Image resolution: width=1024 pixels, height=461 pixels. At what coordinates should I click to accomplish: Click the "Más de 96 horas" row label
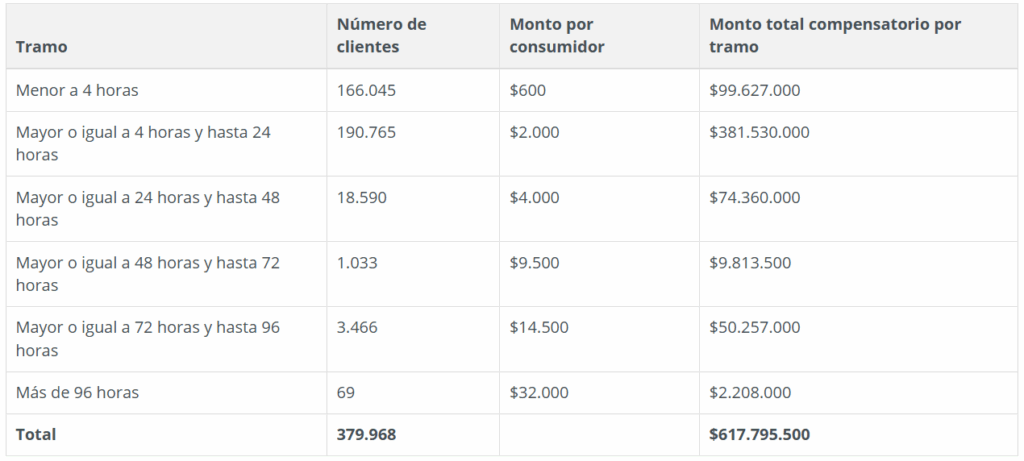(x=77, y=393)
